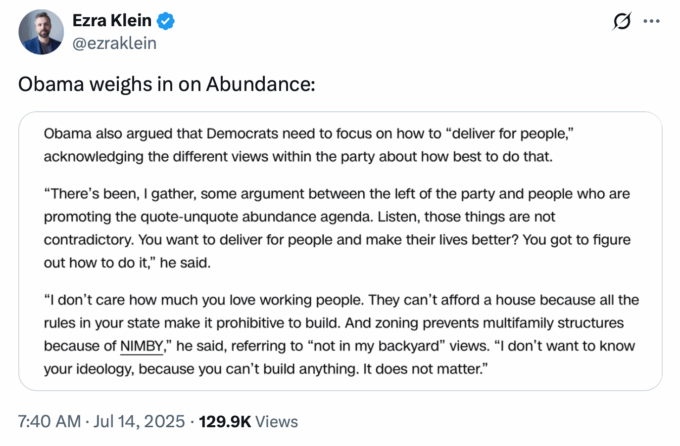Click the Grok slashed-circle icon
Screen dimensions: 680x446
click(x=622, y=21)
